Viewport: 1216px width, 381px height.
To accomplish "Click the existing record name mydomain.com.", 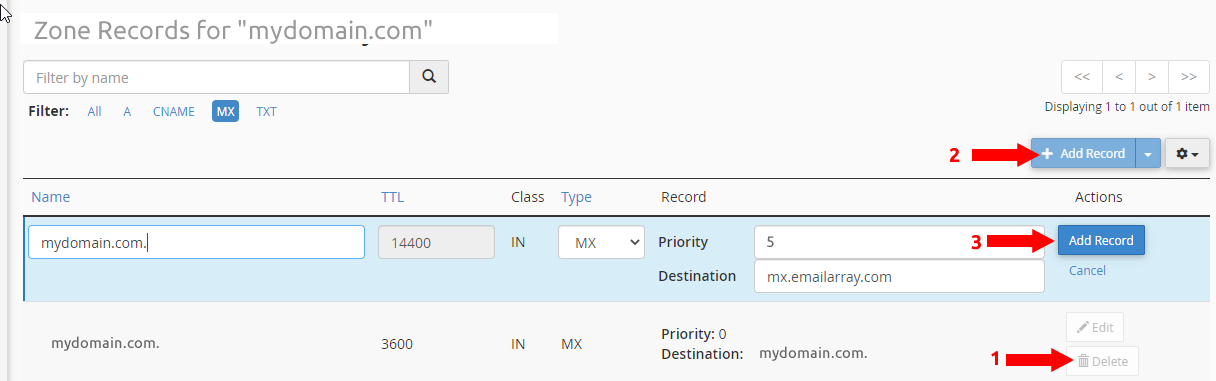I will 105,343.
